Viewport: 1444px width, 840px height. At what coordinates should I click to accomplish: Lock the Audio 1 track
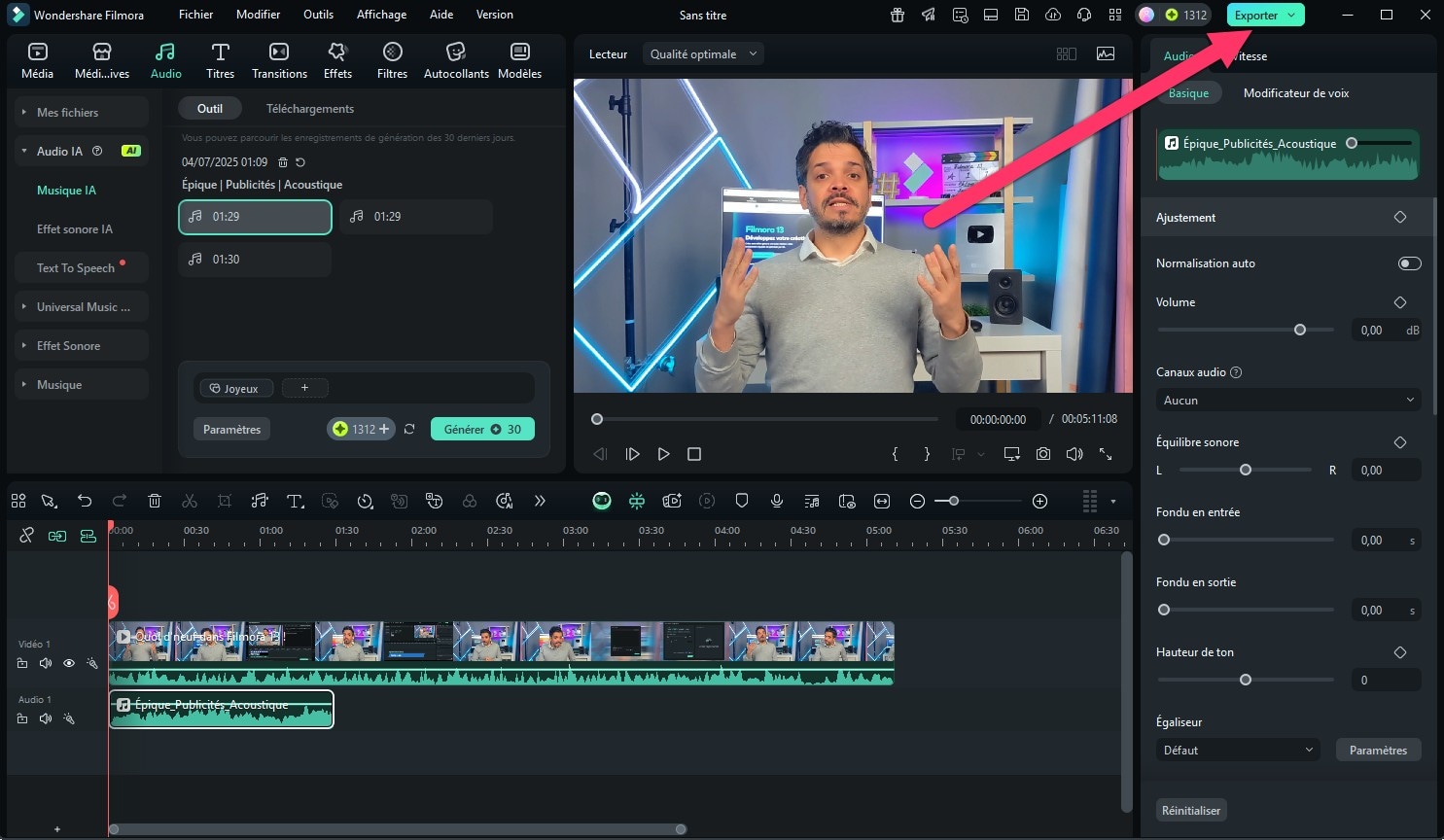pos(22,718)
